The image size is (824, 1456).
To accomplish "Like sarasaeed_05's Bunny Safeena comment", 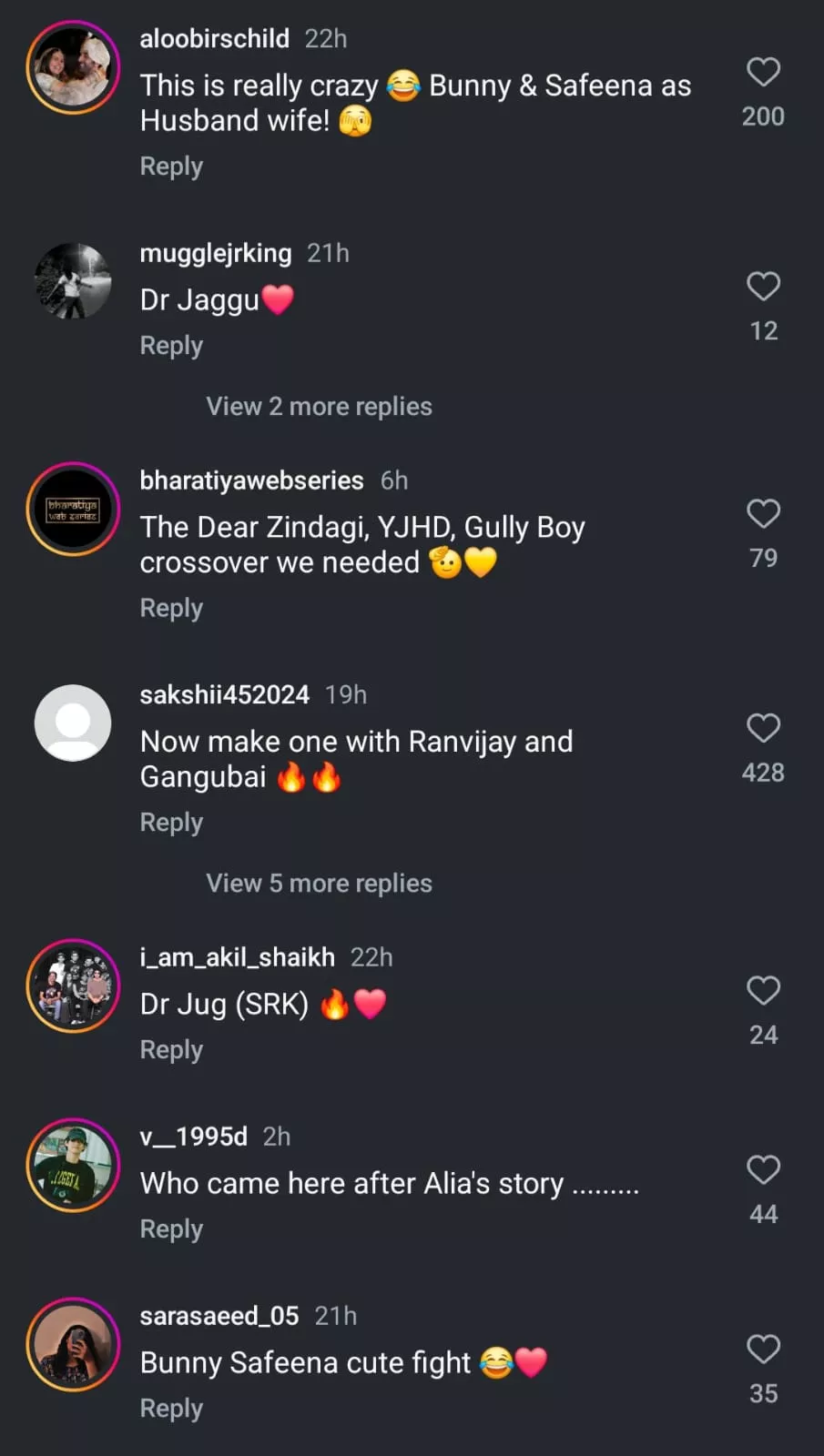I will (x=763, y=1349).
